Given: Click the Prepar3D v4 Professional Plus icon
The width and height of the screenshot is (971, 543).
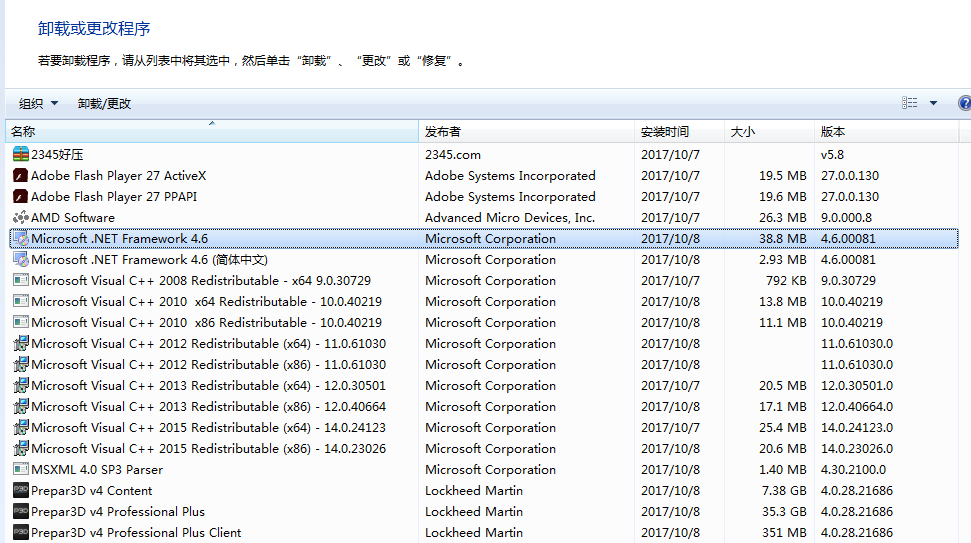Looking at the screenshot, I should click(x=20, y=512).
